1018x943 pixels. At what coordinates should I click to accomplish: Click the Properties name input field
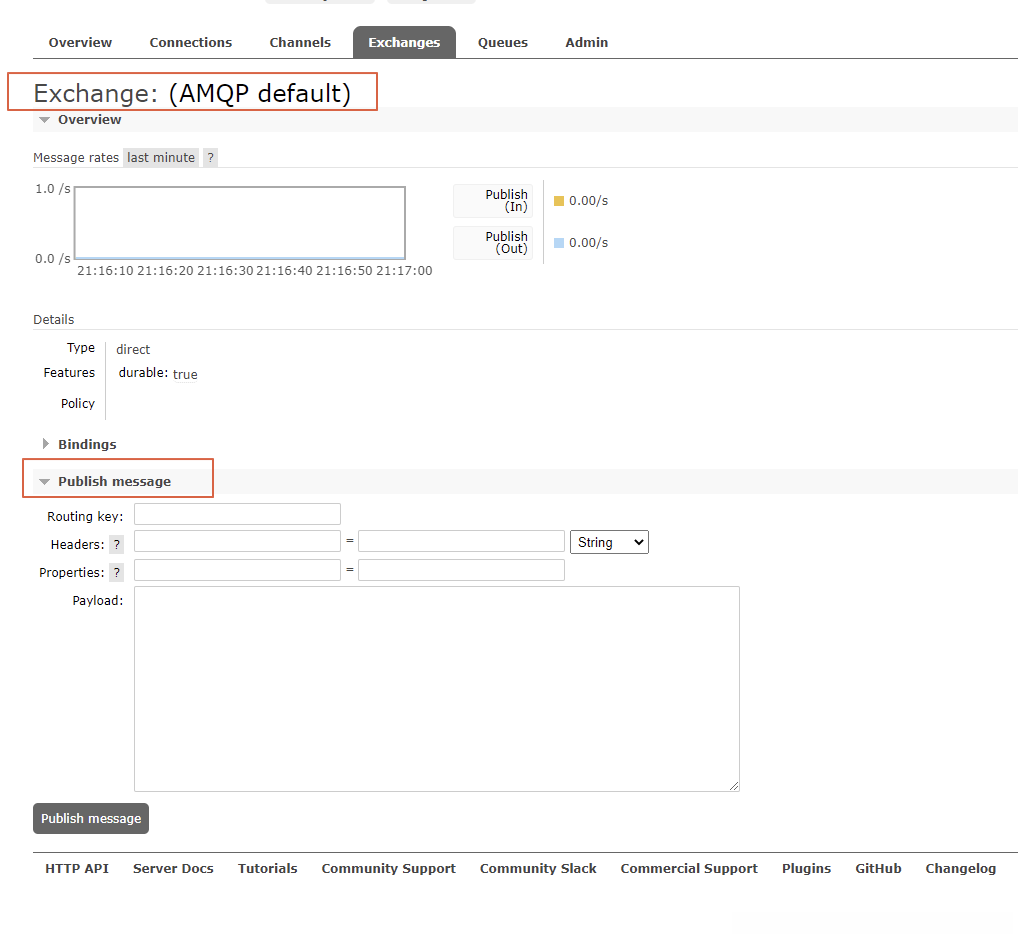[237, 570]
